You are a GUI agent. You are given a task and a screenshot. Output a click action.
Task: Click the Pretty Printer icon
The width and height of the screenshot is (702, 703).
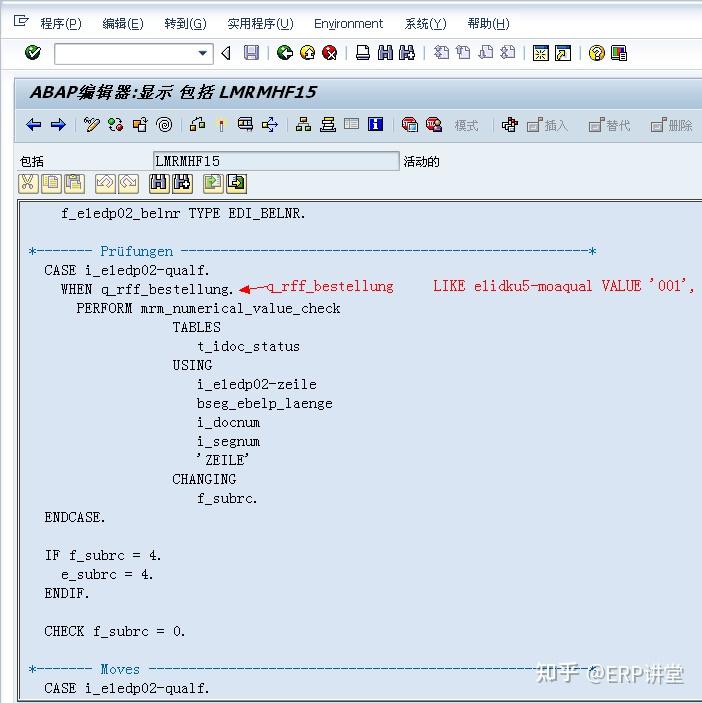coord(510,125)
